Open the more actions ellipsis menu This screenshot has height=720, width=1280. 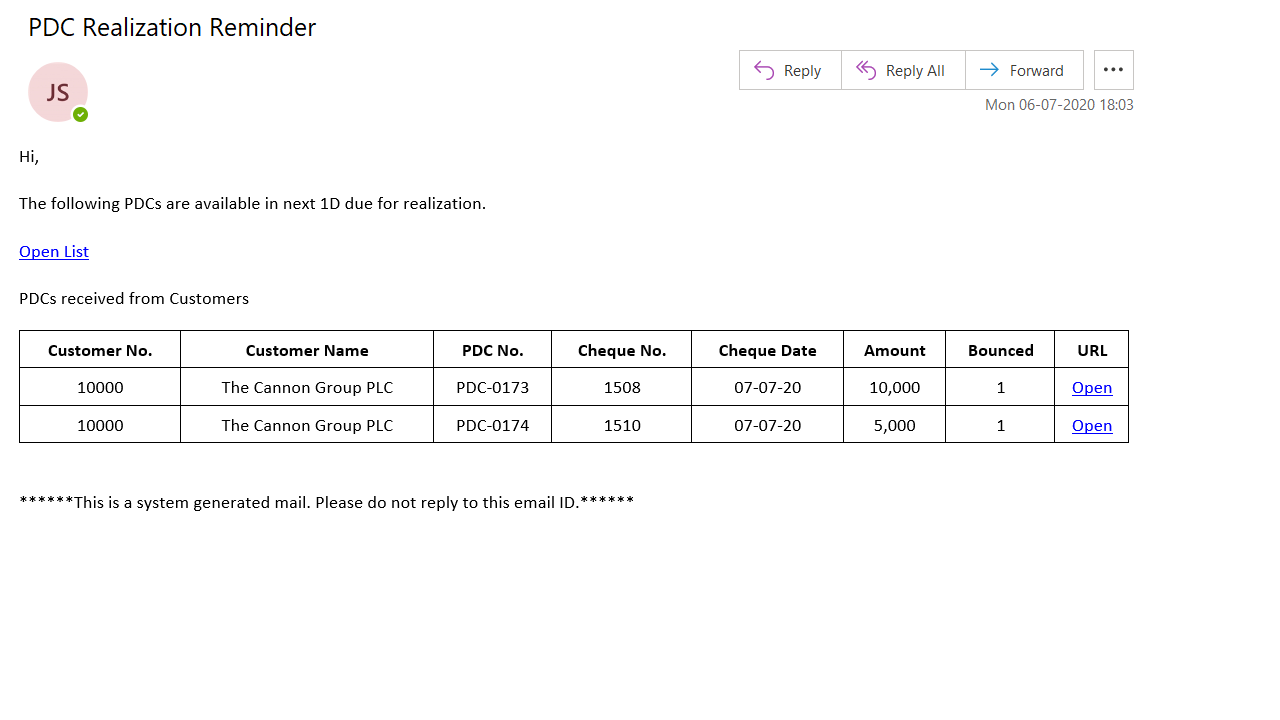[x=1113, y=70]
